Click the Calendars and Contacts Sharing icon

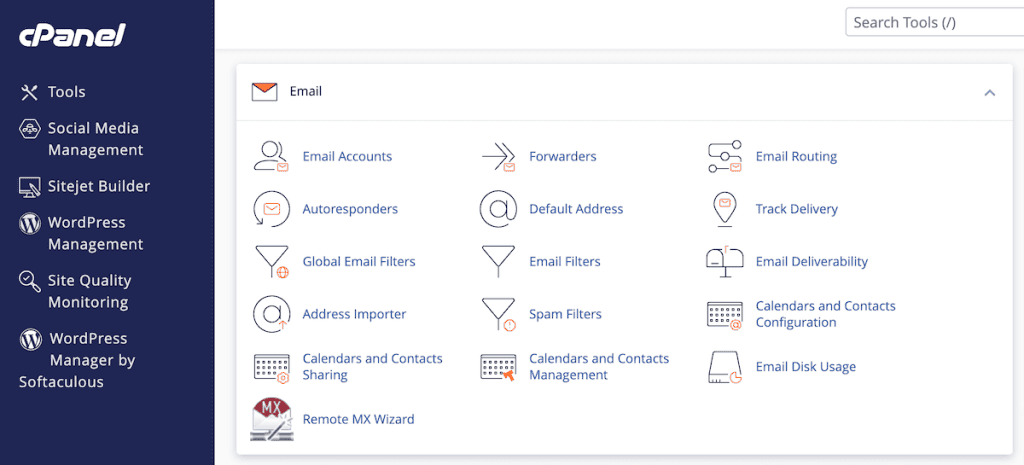(x=270, y=367)
